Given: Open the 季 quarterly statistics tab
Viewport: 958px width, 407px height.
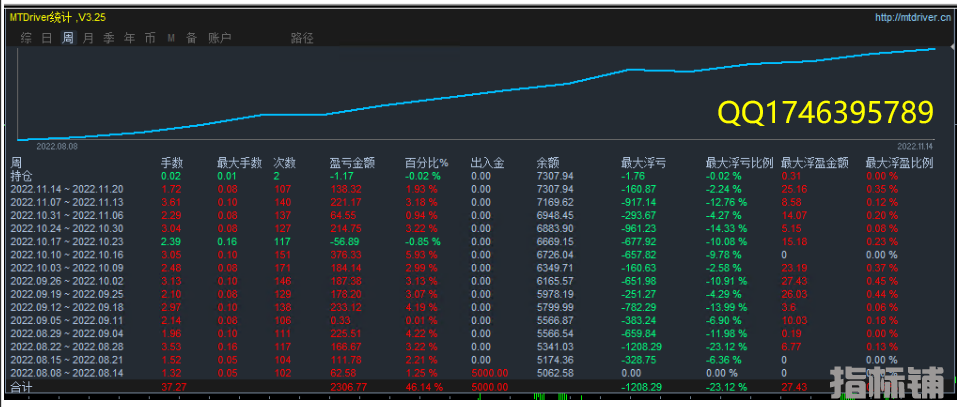Looking at the screenshot, I should (x=109, y=38).
